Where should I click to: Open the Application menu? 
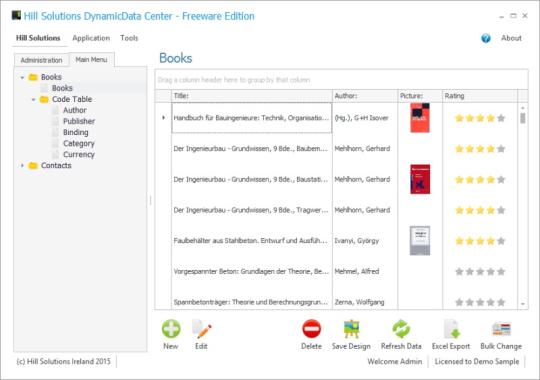click(91, 38)
